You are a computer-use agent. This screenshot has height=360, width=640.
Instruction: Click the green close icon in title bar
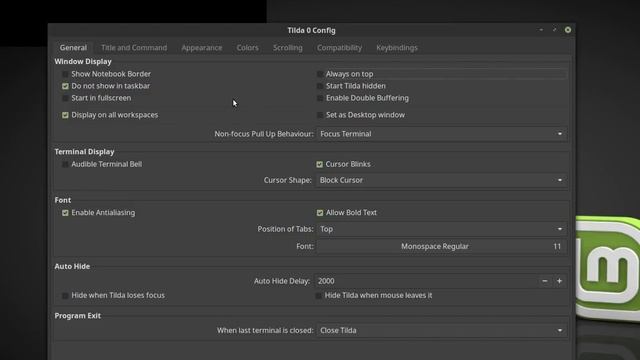click(x=568, y=30)
